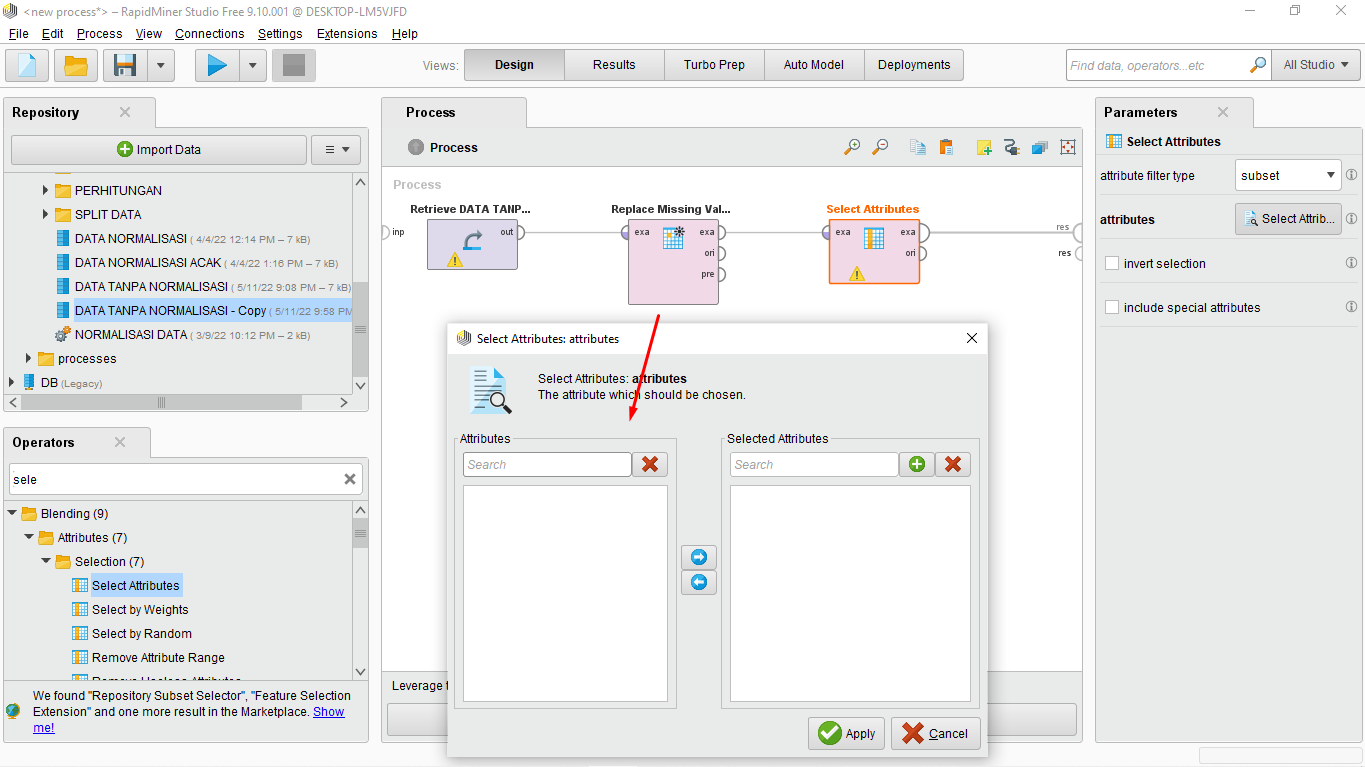Click the new process icon in toolbar
The image size is (1365, 767).
(x=27, y=65)
